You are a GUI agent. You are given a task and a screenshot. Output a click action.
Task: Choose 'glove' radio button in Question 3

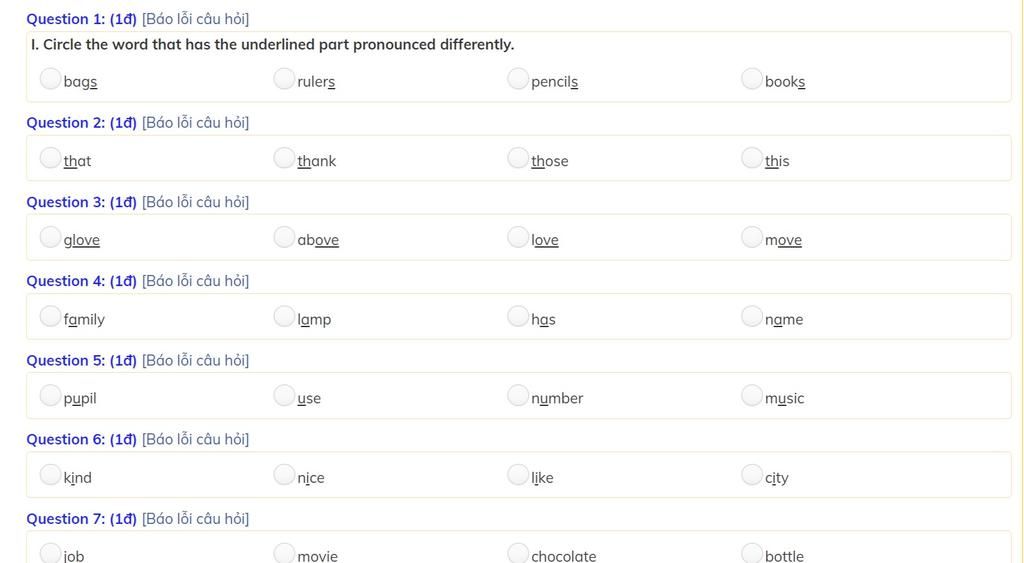[x=50, y=237]
